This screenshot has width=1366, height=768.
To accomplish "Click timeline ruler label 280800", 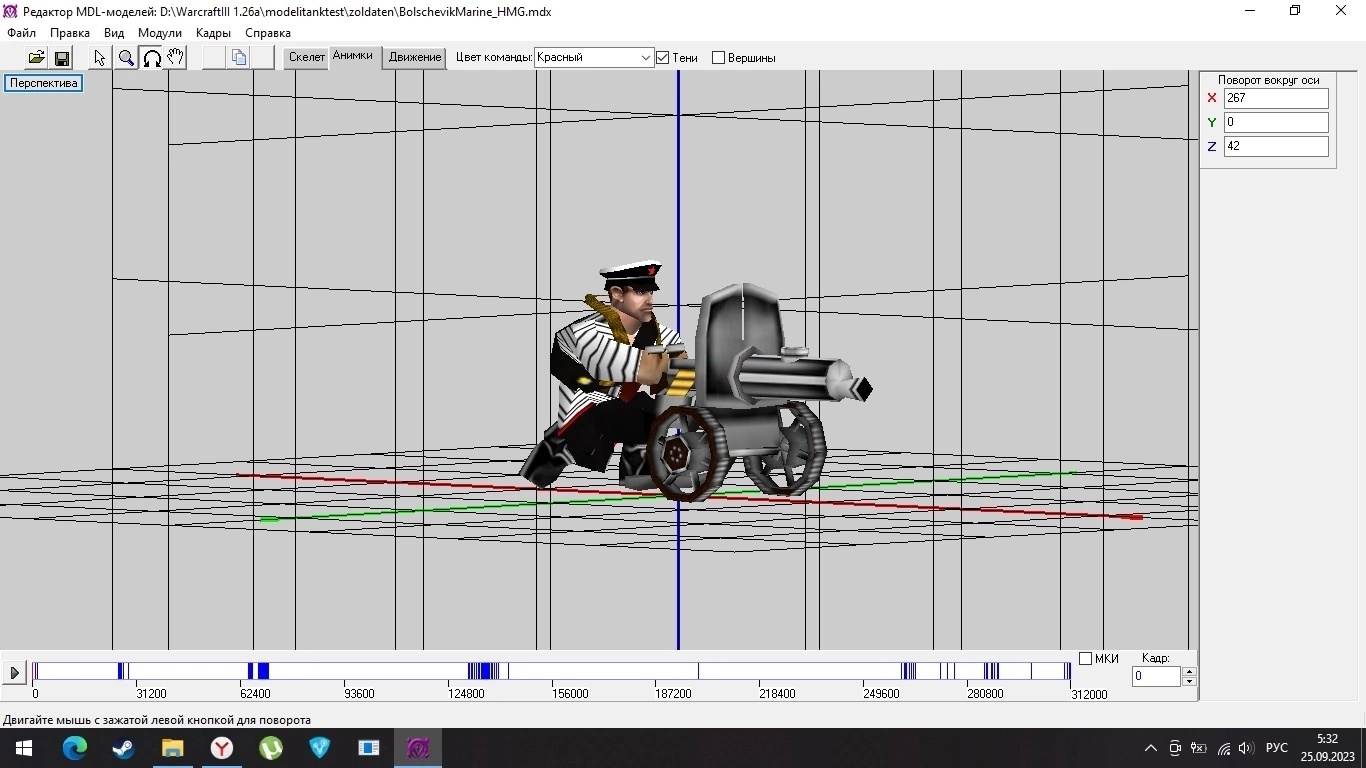I will click(985, 694).
